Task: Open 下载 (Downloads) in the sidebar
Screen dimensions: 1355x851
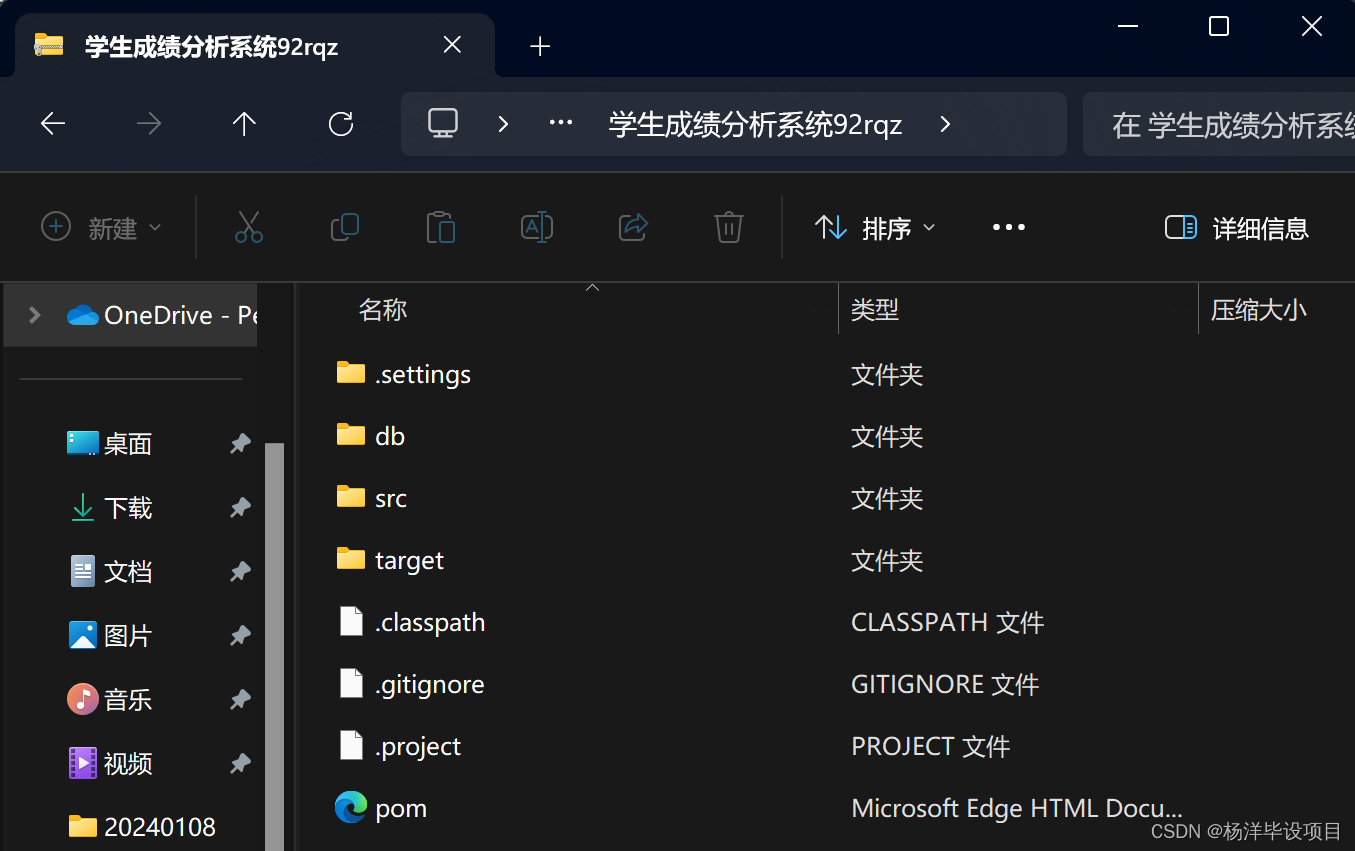Action: pos(109,508)
